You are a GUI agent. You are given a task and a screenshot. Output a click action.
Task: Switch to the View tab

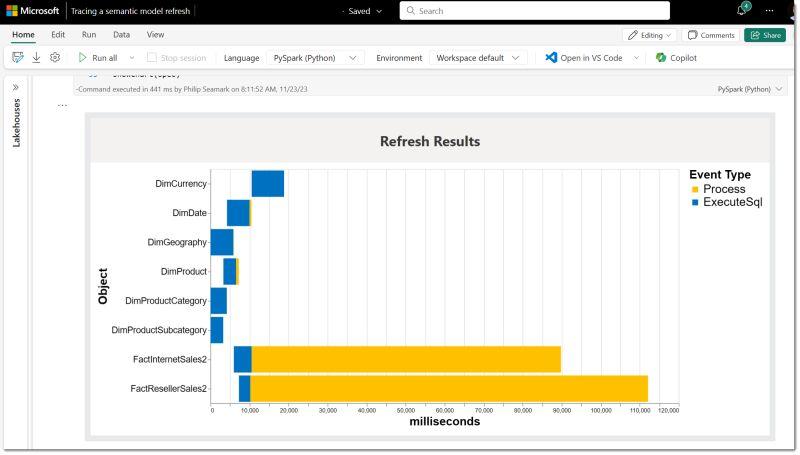pyautogui.click(x=156, y=35)
